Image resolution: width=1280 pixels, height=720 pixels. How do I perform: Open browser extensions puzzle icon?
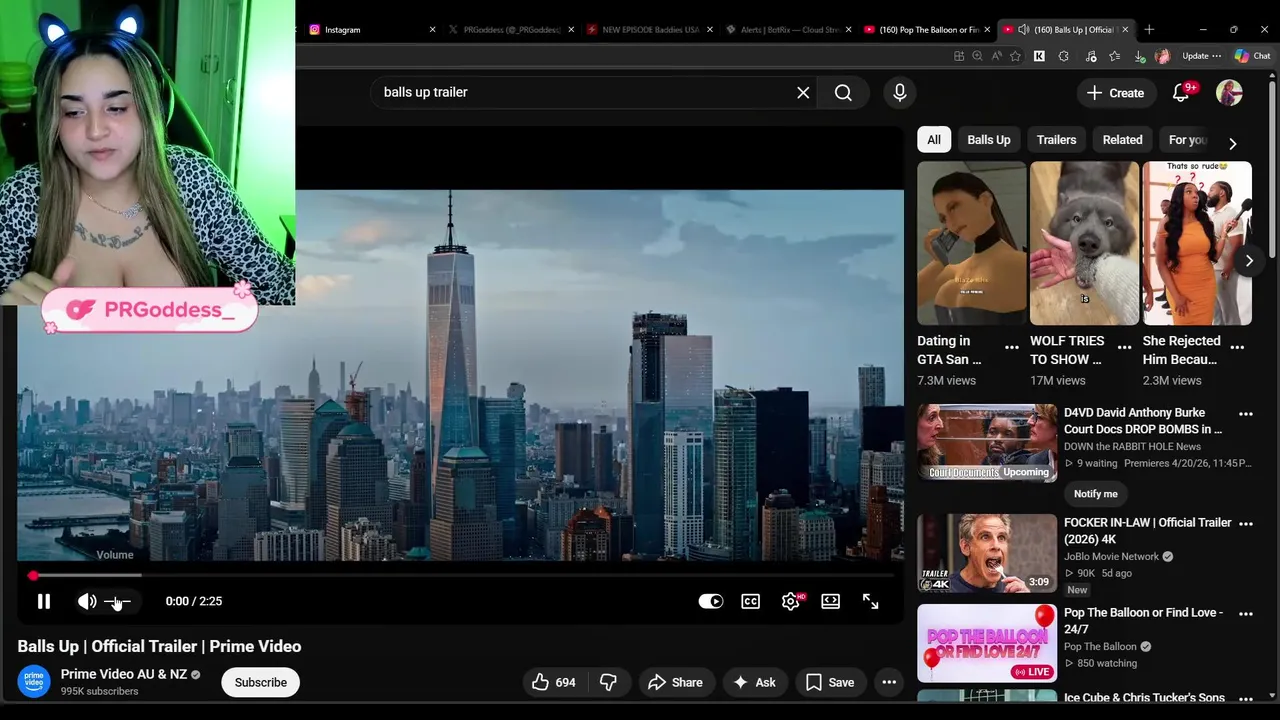click(x=1063, y=56)
